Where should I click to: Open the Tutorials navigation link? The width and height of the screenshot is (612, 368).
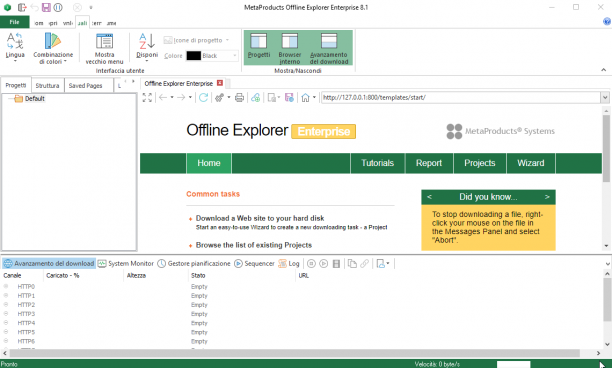pyautogui.click(x=377, y=163)
